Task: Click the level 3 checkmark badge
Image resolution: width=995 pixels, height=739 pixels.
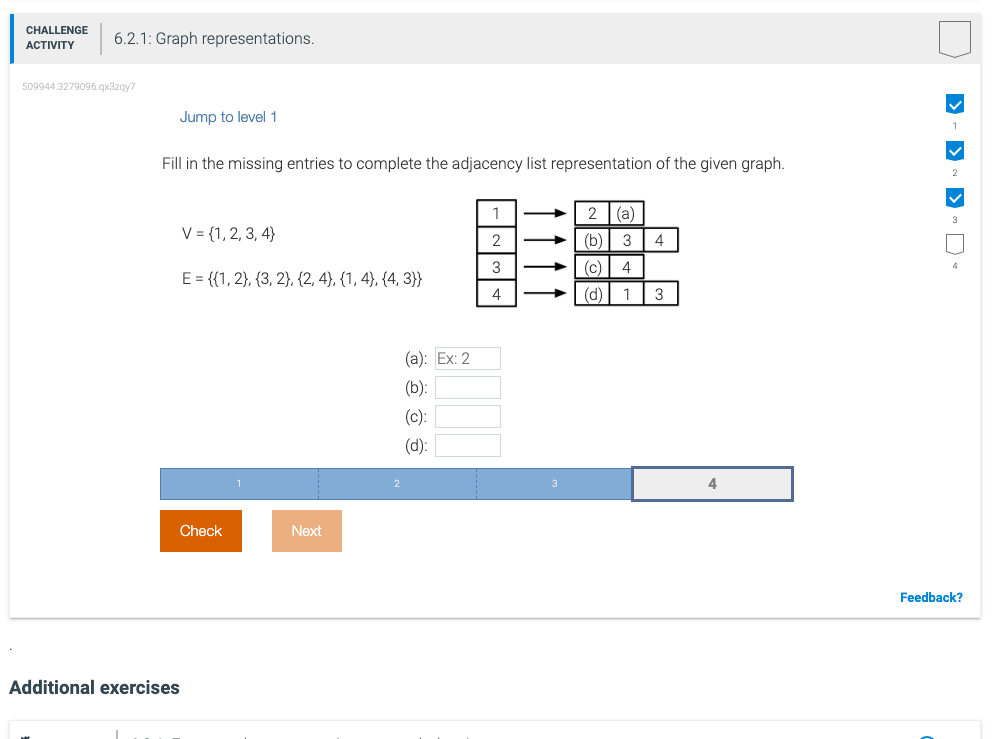Action: (x=955, y=197)
